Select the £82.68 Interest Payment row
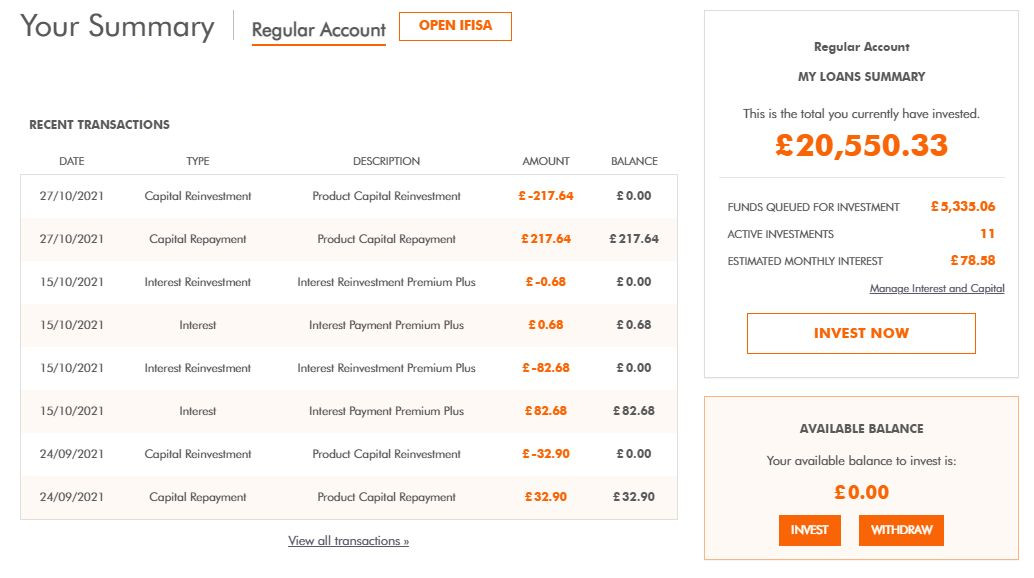The height and width of the screenshot is (578, 1034). click(x=349, y=411)
